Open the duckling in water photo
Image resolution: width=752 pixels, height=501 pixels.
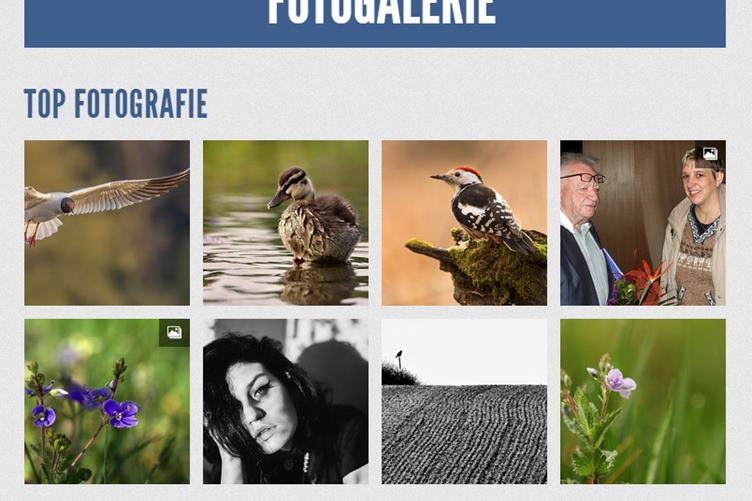(x=286, y=223)
